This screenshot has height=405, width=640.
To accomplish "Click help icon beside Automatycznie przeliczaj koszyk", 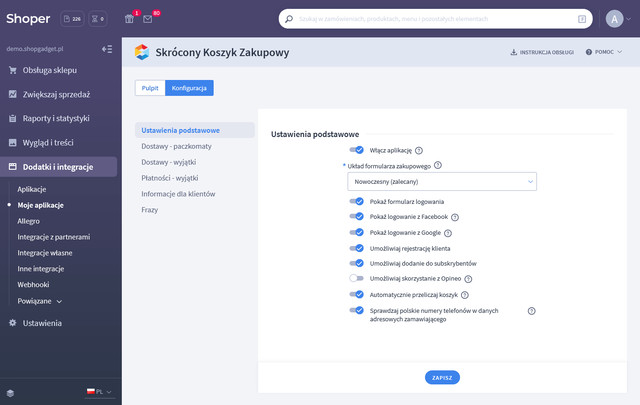I will click(x=465, y=295).
